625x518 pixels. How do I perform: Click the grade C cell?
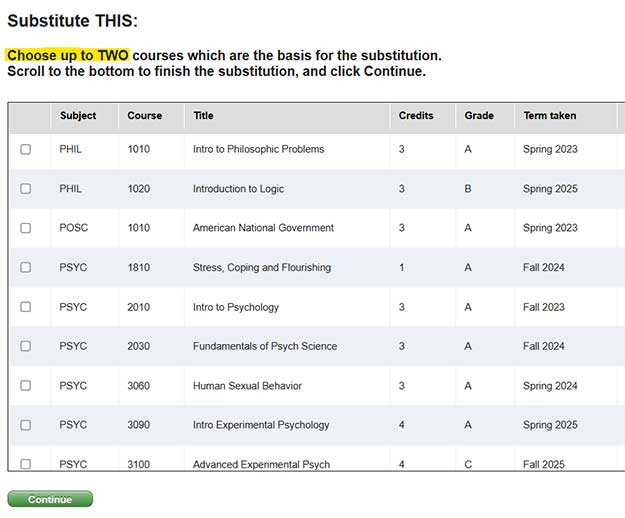pos(468,464)
